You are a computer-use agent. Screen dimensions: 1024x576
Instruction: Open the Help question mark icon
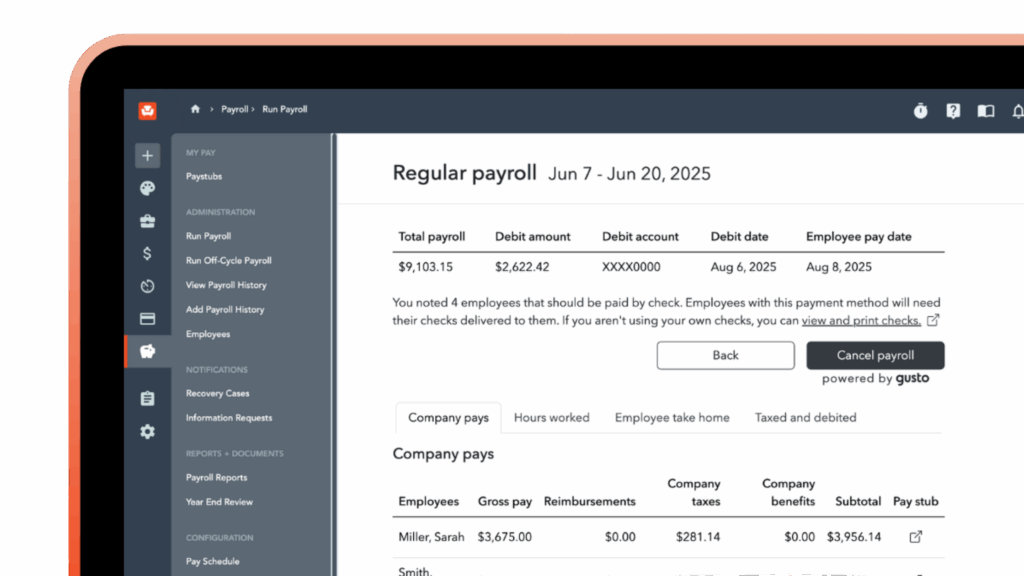[953, 111]
